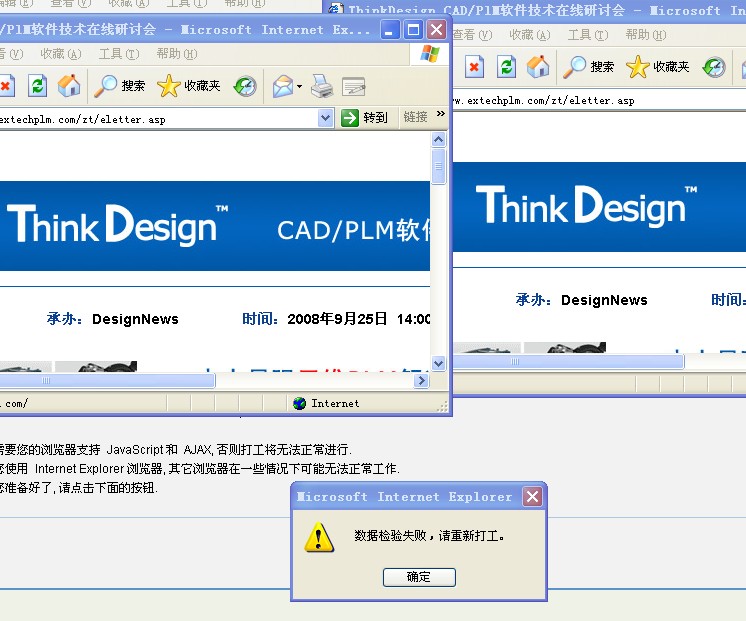
Task: Go Home in the front IE window
Action: coord(69,86)
